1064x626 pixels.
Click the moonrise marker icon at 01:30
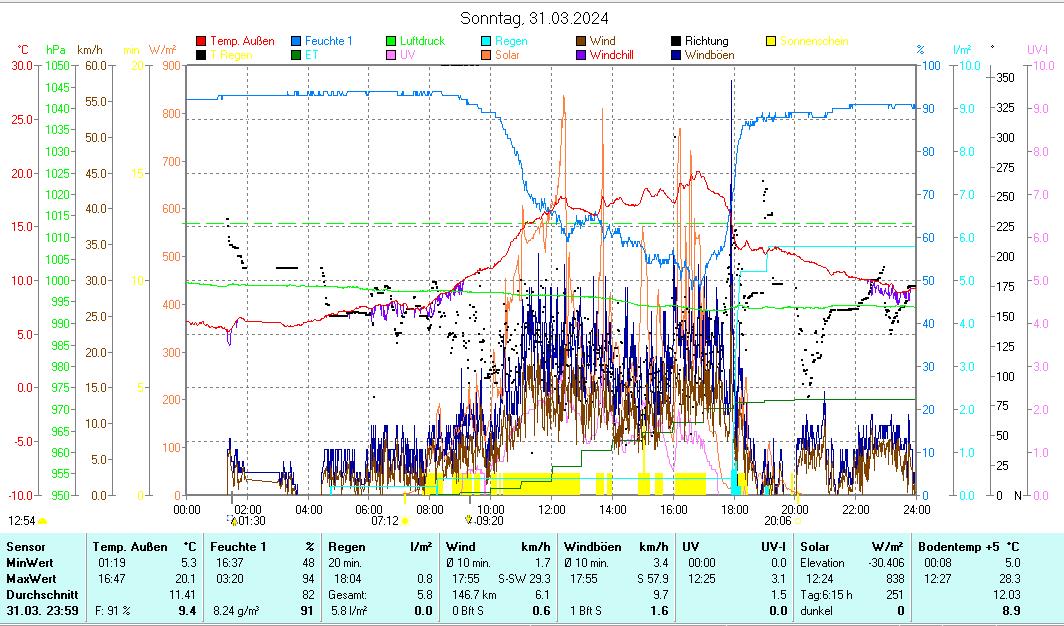click(x=234, y=521)
